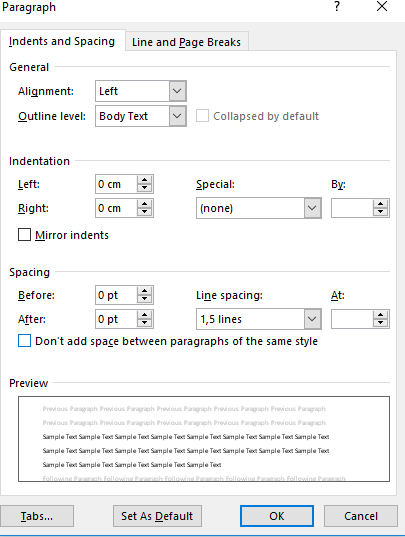This screenshot has height=537, width=405.
Task: Decrease the line spacing At value arrow
Action: [380, 323]
